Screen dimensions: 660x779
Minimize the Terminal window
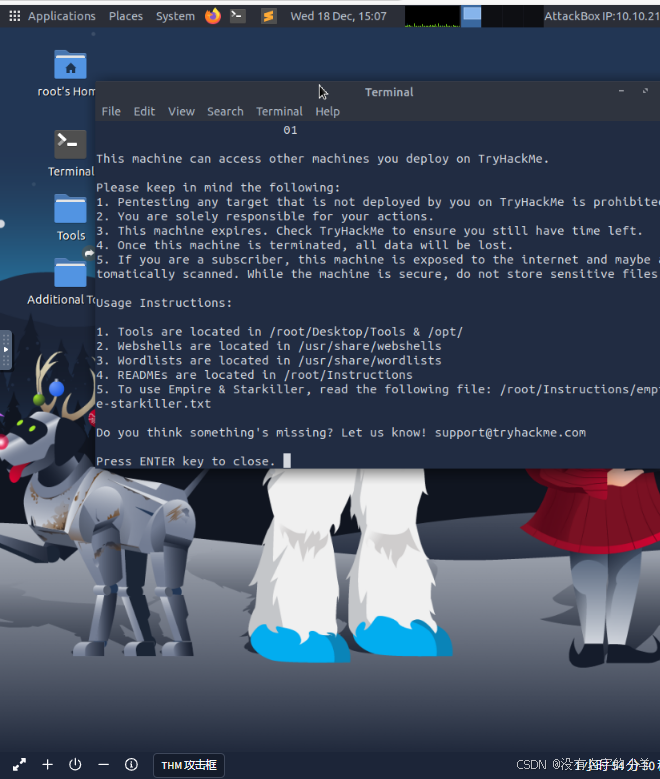(621, 91)
